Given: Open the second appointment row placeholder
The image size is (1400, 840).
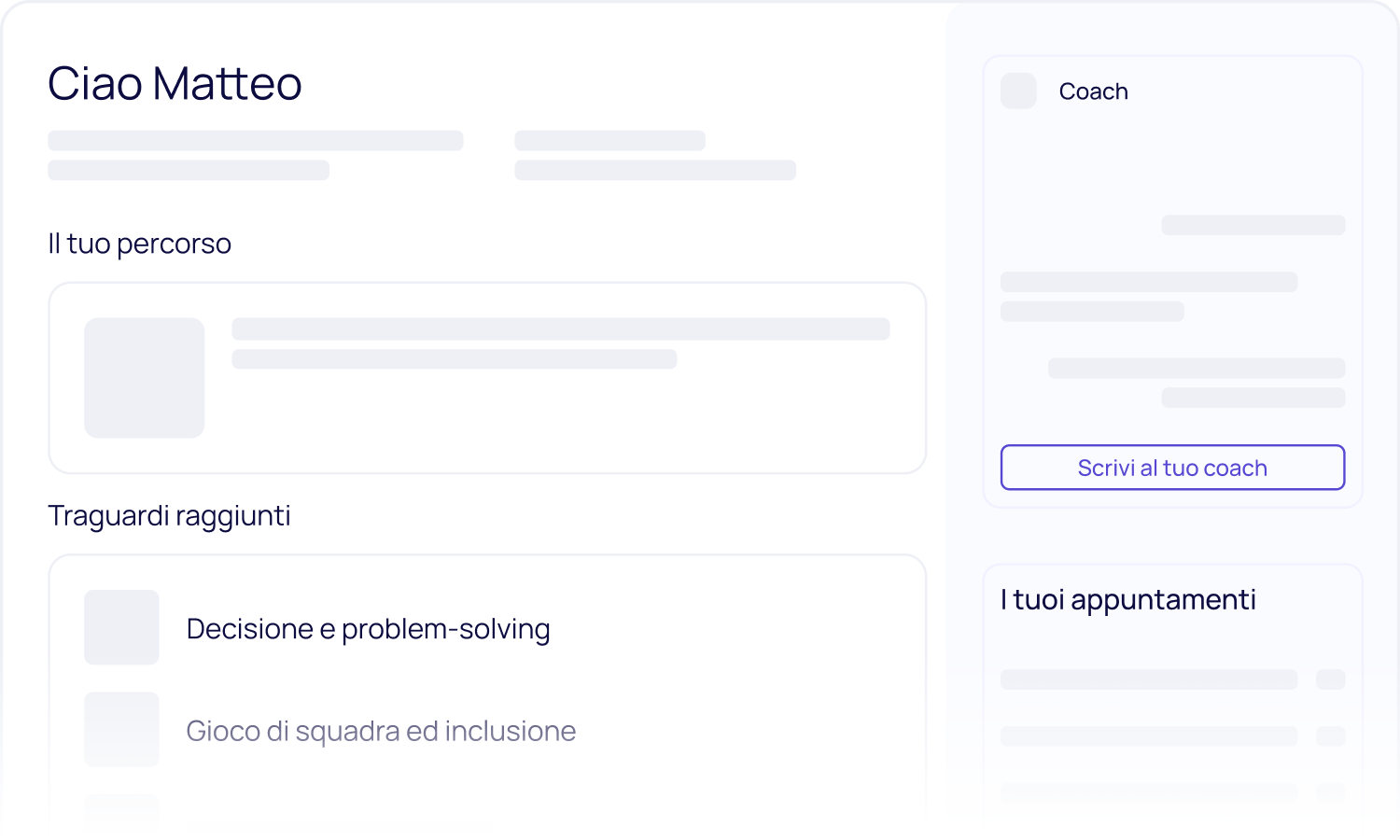Looking at the screenshot, I should [1148, 735].
